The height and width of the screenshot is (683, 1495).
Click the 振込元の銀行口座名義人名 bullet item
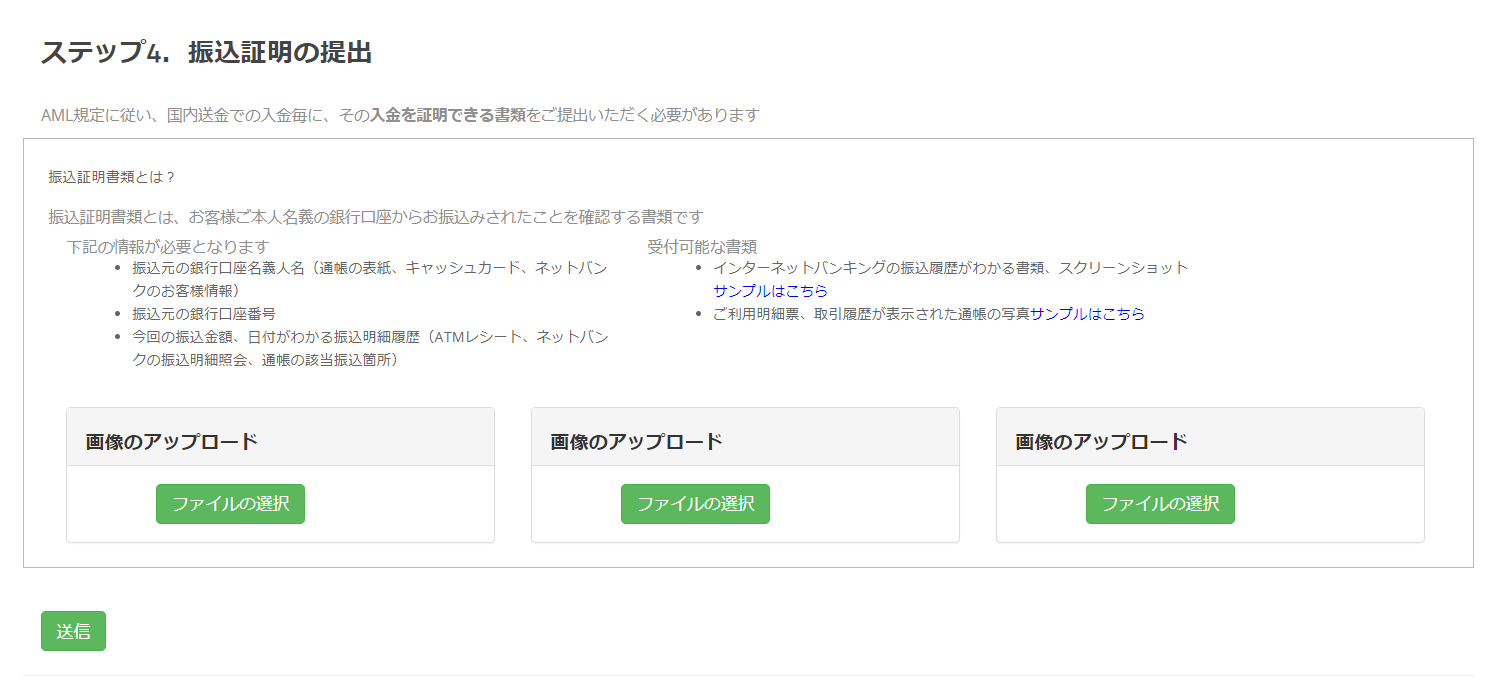[368, 269]
